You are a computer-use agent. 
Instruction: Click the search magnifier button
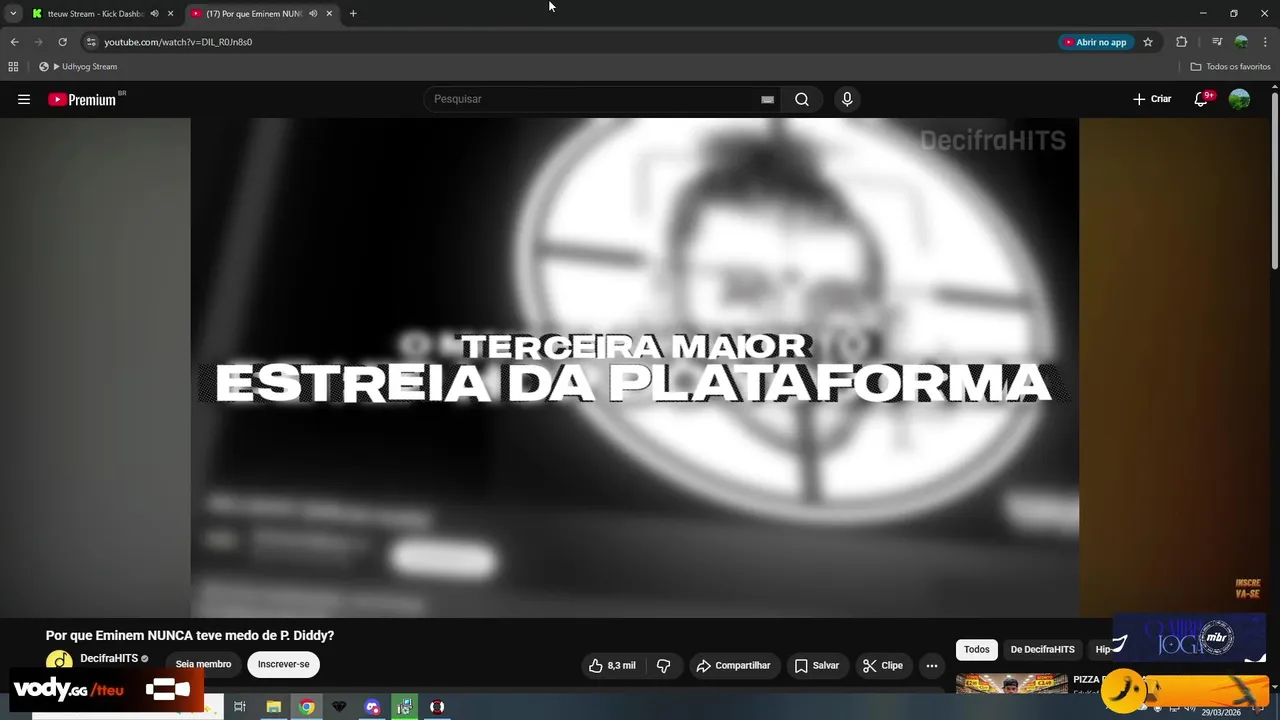pyautogui.click(x=802, y=99)
